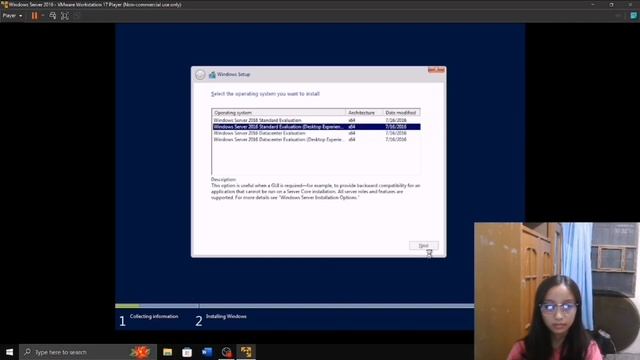This screenshot has height=360, width=640.
Task: Restore down the VMware Player window
Action: coord(611,4)
